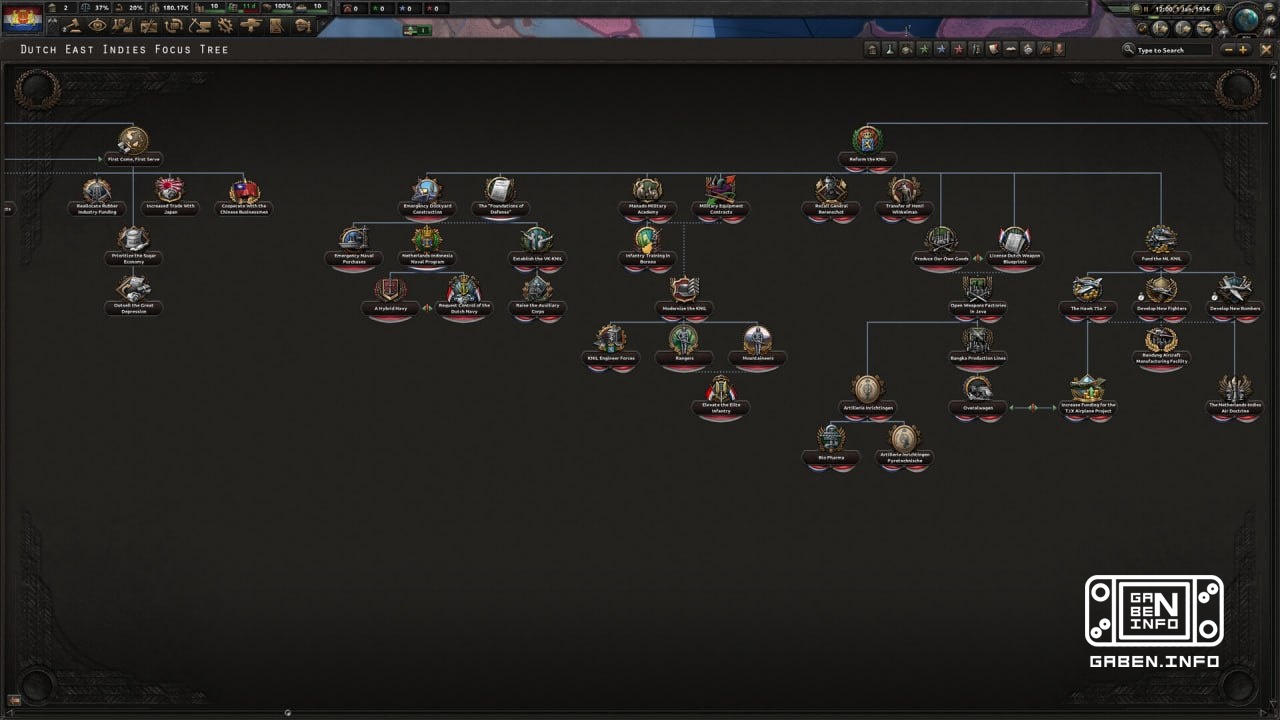Viewport: 1280px width, 720px height.
Task: Select the Emergency Naval Purchases focus
Action: pos(354,246)
